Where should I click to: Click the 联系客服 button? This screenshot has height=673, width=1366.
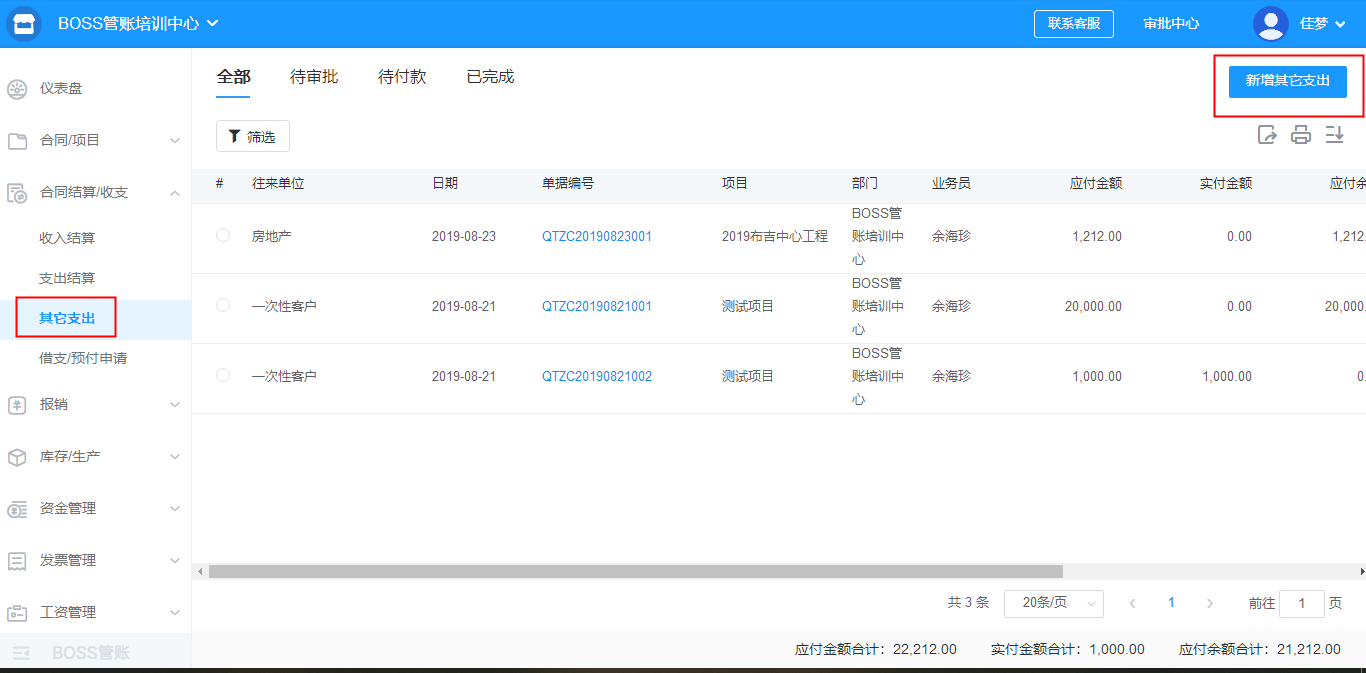pyautogui.click(x=1074, y=24)
